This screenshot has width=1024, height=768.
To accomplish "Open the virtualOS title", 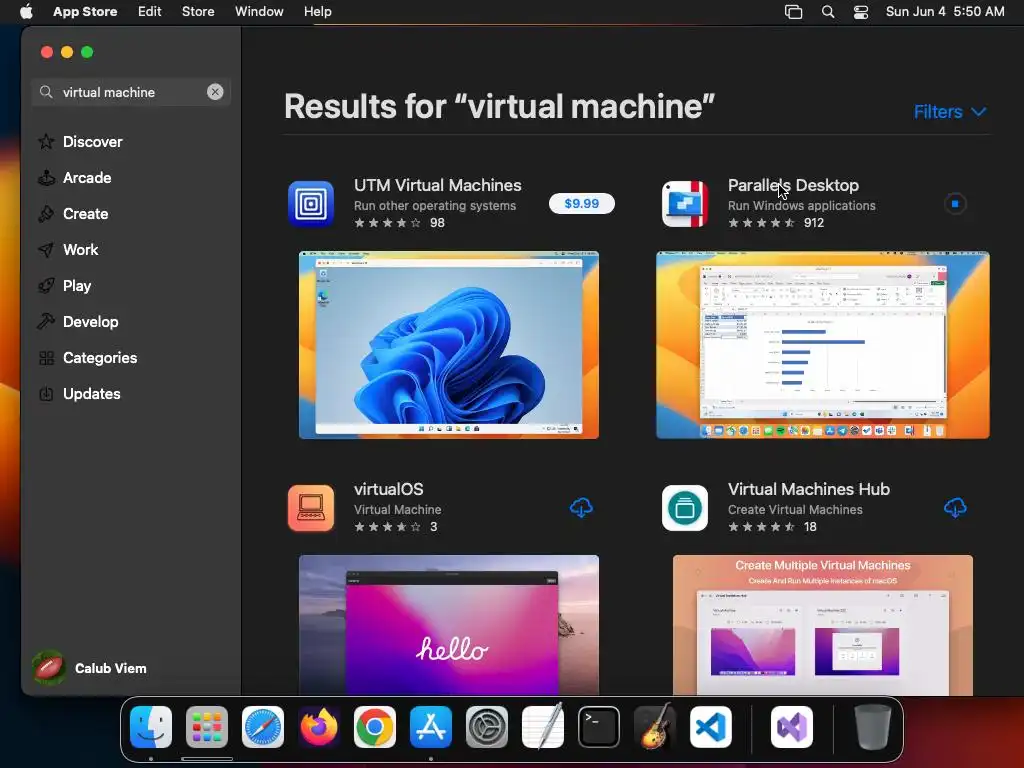I will coord(389,489).
